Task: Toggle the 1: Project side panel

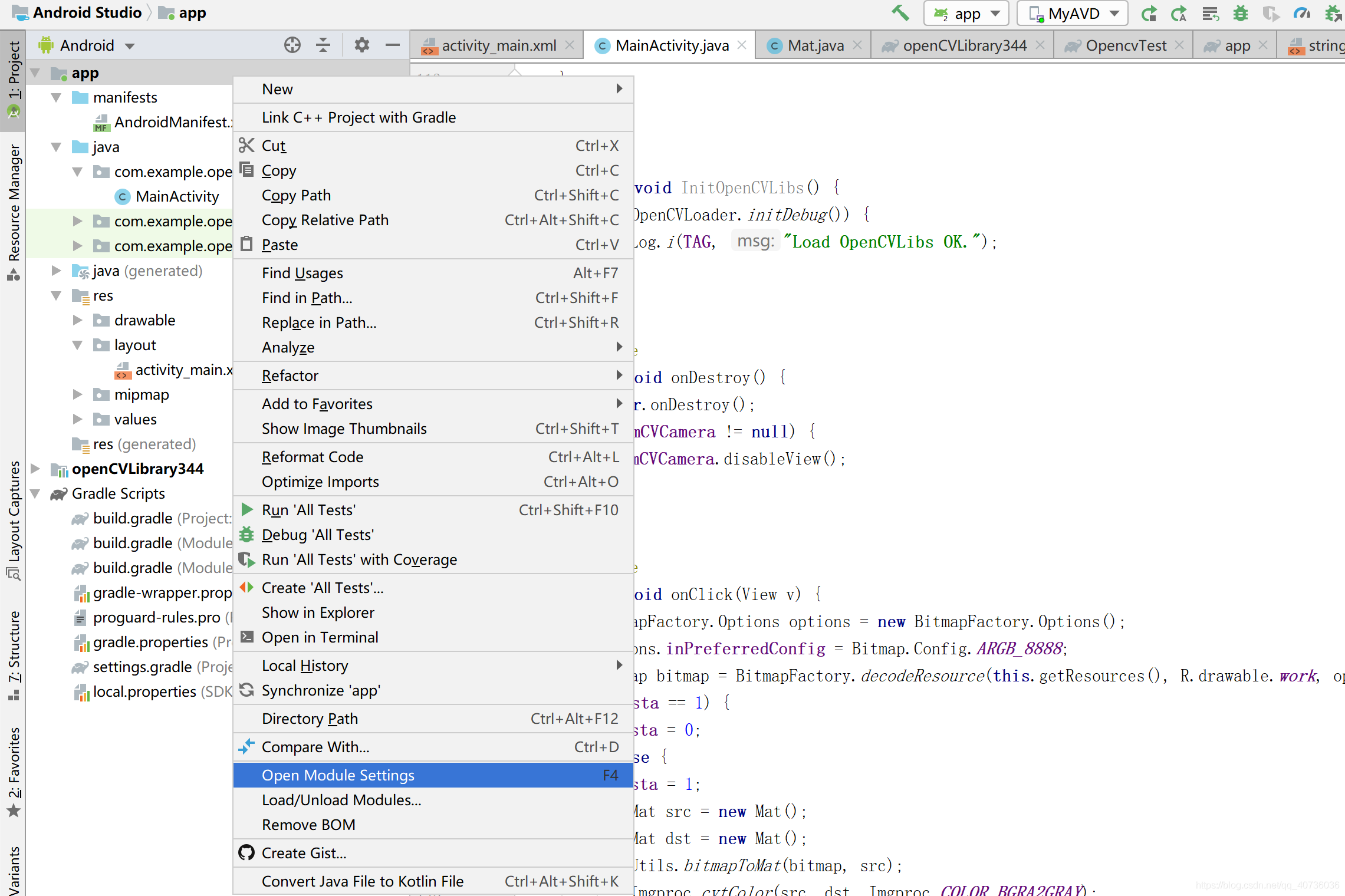Action: point(13,80)
